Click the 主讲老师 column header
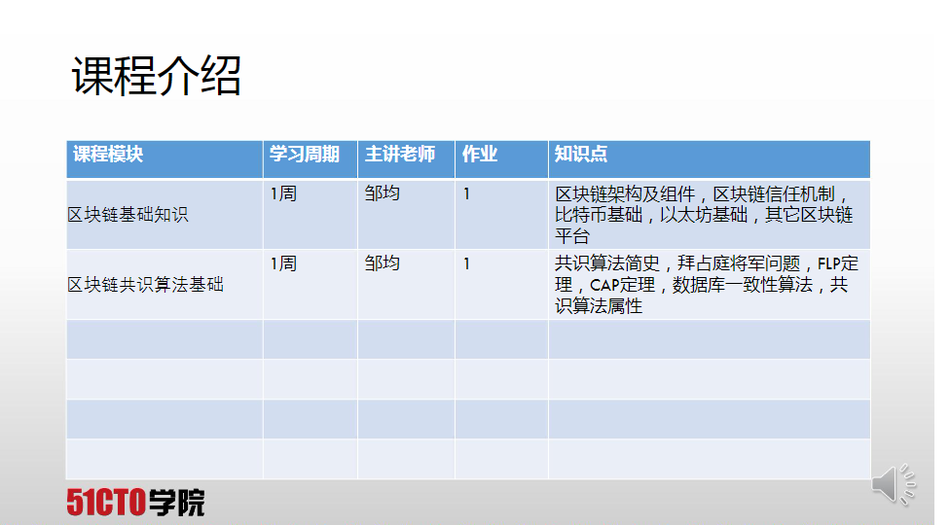The width and height of the screenshot is (950, 525). [x=400, y=155]
